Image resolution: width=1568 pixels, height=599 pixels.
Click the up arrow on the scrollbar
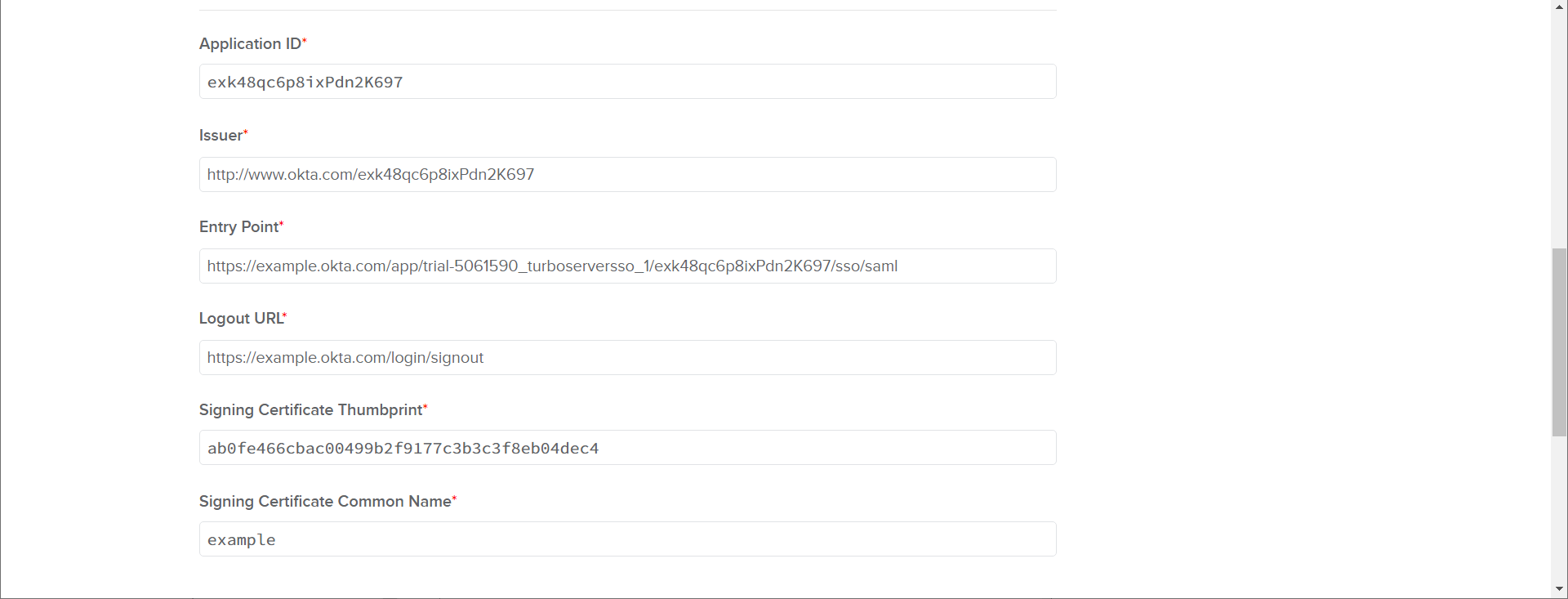tap(1558, 6)
